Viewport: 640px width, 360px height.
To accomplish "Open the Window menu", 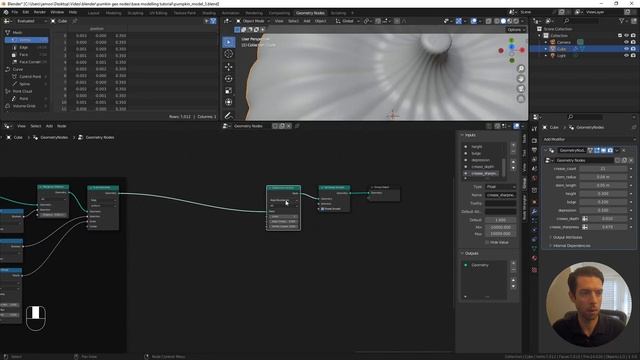I will tap(57, 12).
